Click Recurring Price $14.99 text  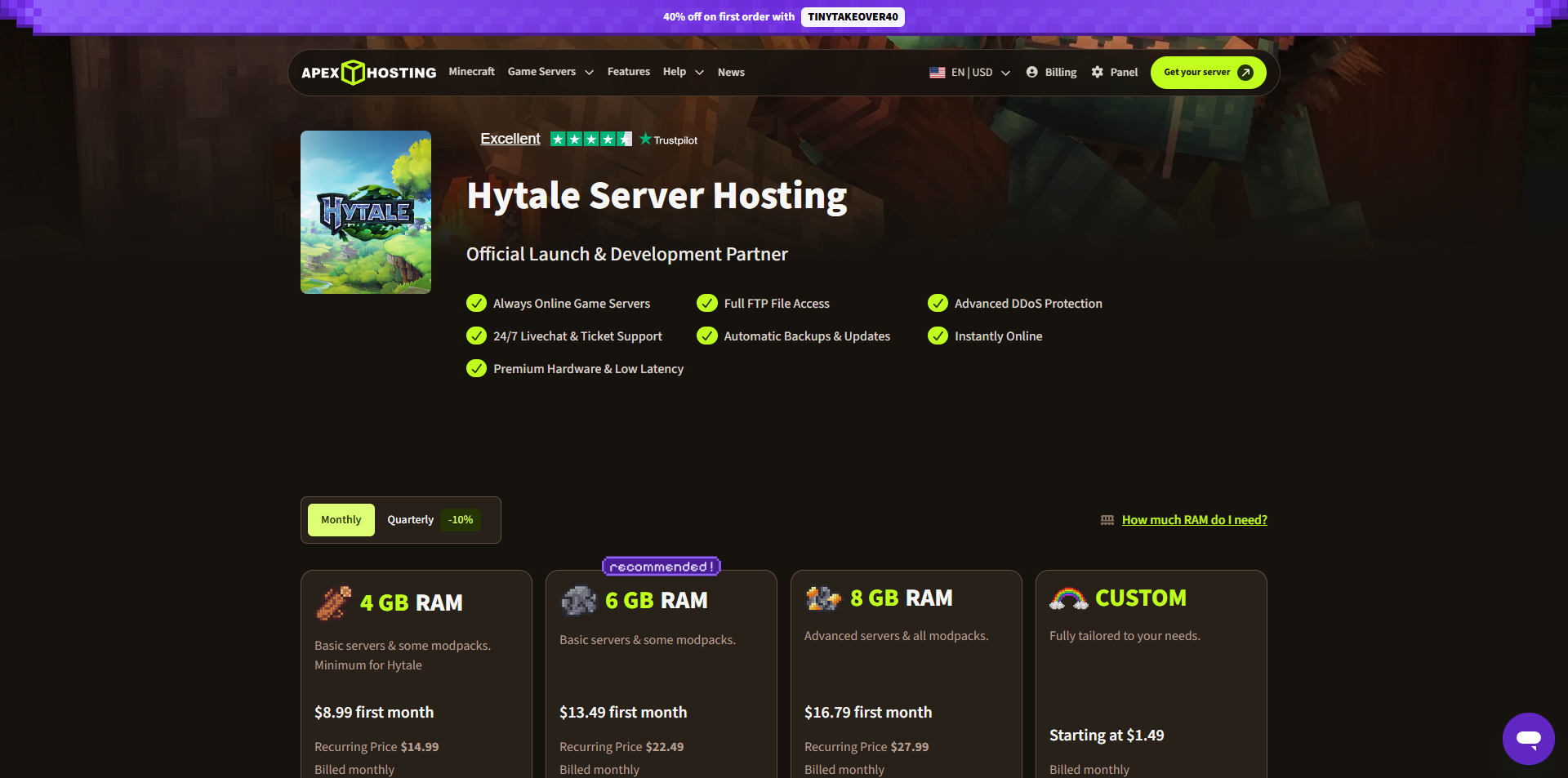(x=376, y=747)
